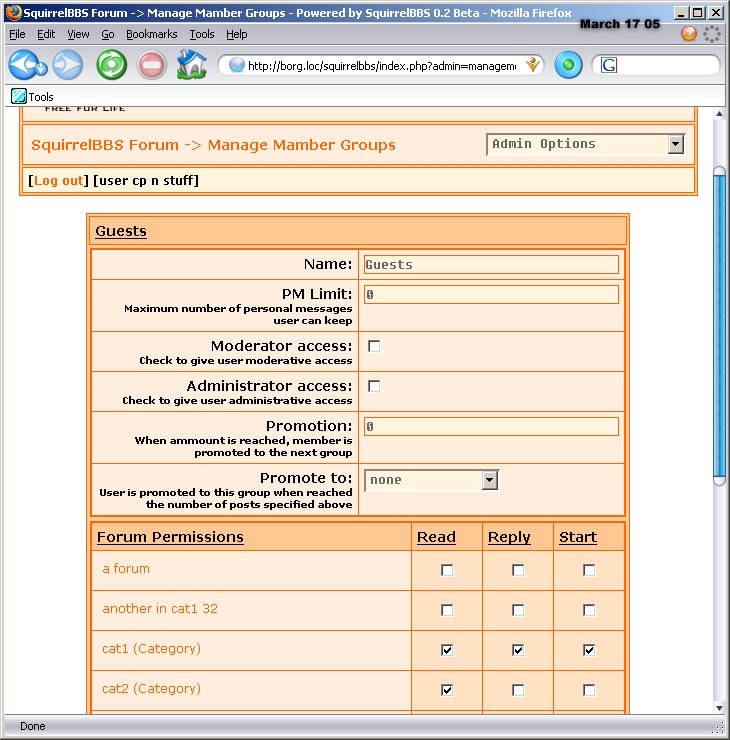Enable the Administrator access checkbox
Screen dimensions: 730x740
374,386
